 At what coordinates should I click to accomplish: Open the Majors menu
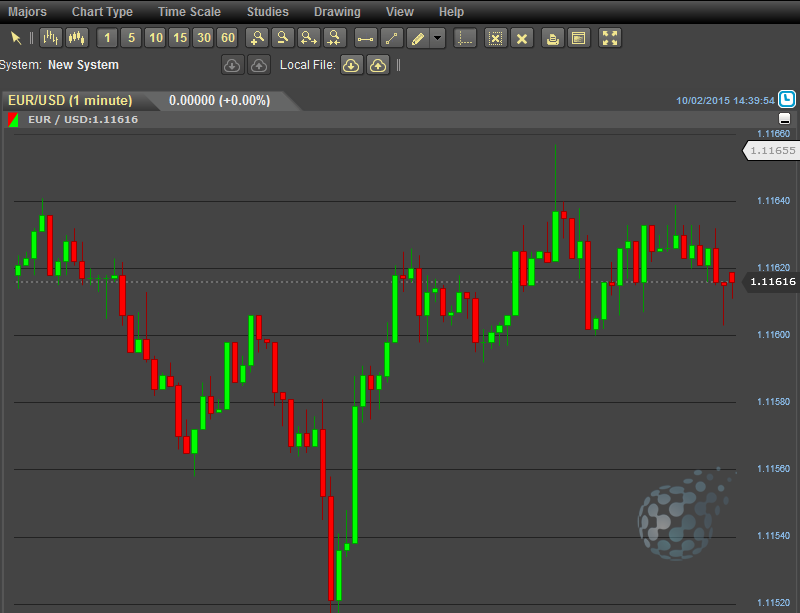(x=28, y=12)
